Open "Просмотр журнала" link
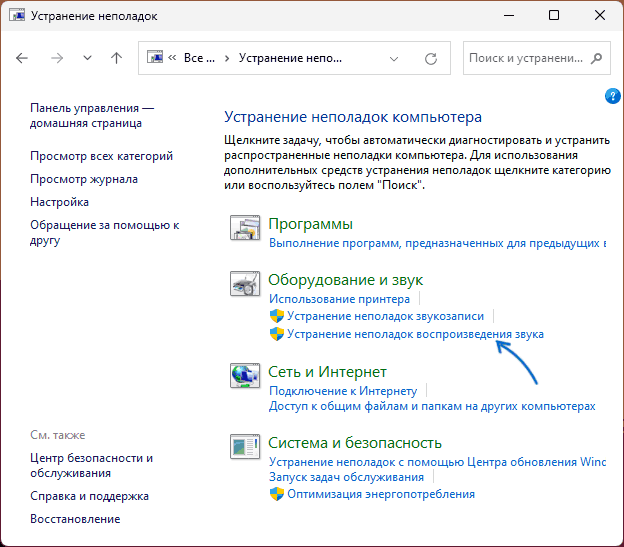 tap(84, 179)
